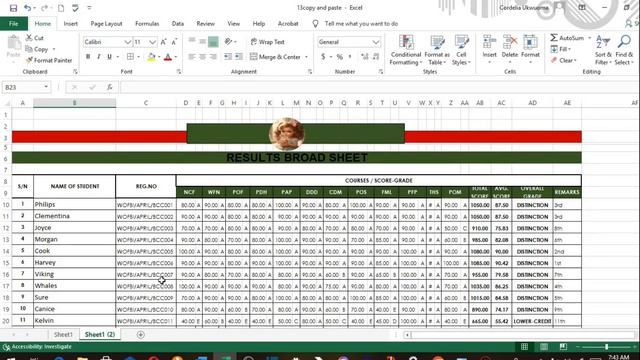Increase the cell indent
640x360 pixels.
tap(239, 57)
